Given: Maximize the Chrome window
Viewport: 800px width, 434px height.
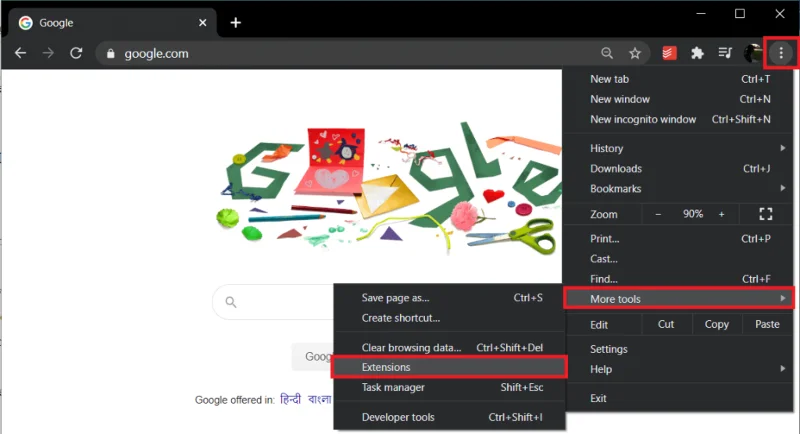Looking at the screenshot, I should pos(740,14).
